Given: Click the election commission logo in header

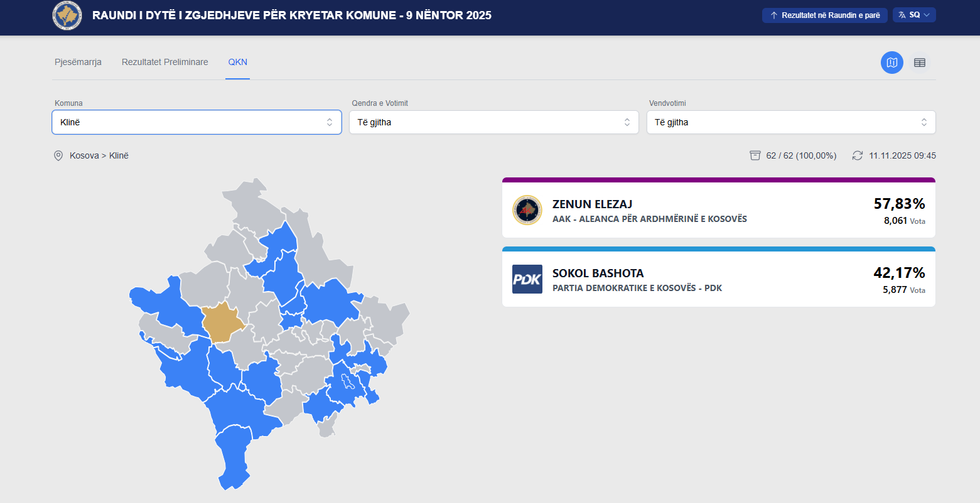Looking at the screenshot, I should tap(68, 16).
